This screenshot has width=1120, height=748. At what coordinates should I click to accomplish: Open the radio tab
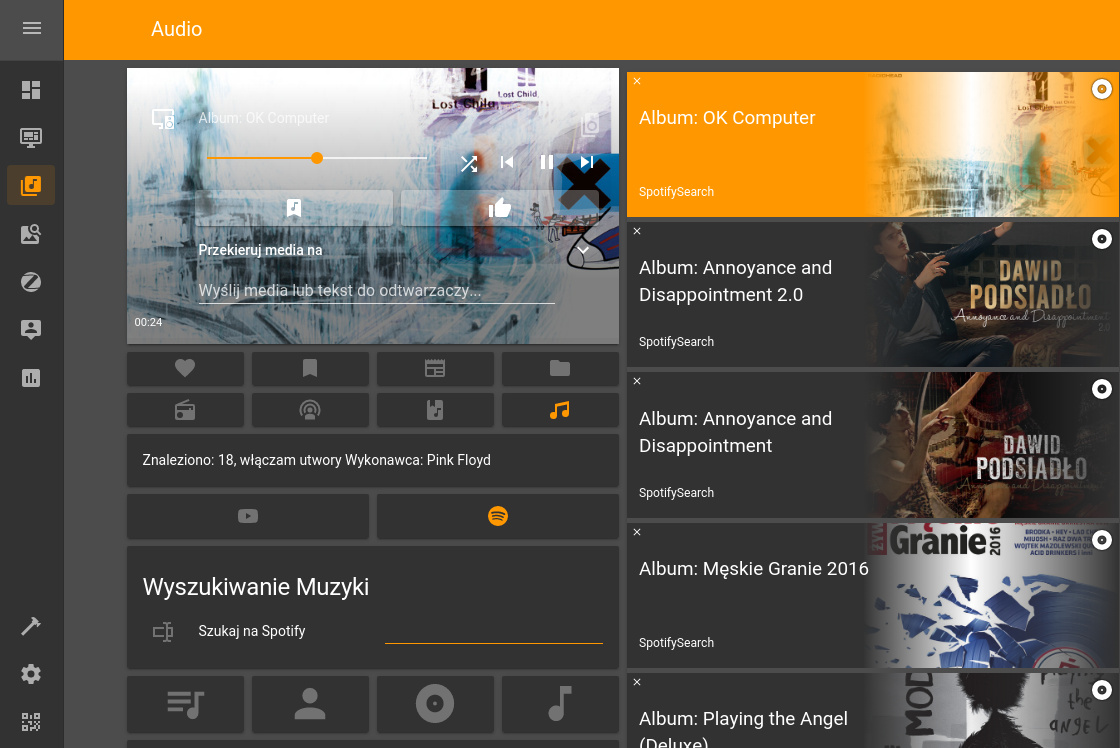pos(185,410)
